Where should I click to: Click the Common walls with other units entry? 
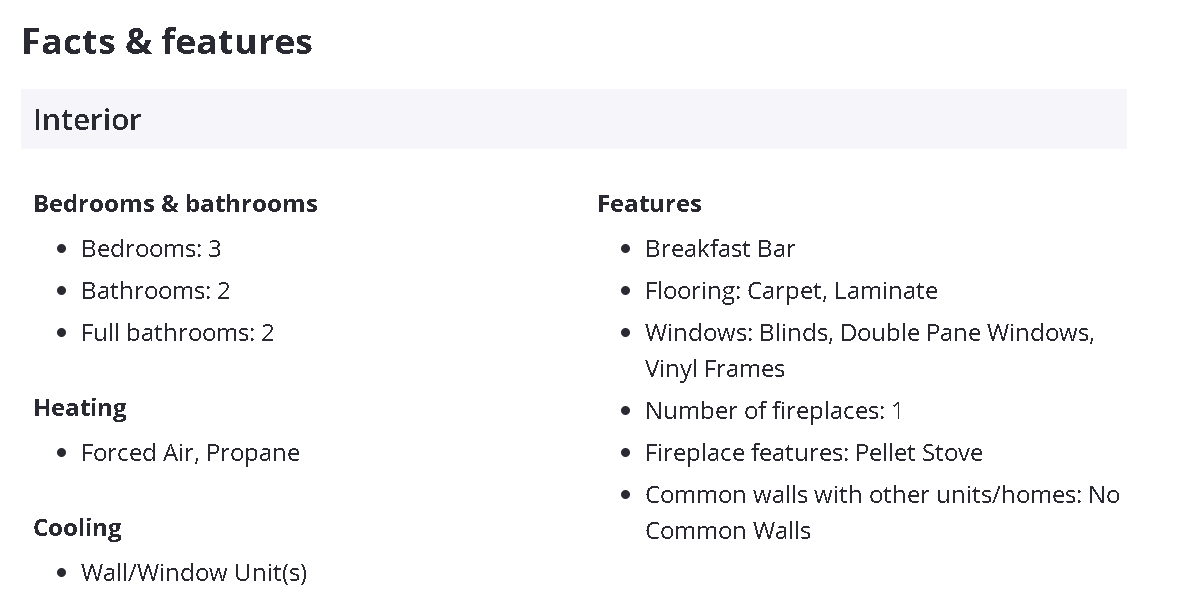coord(881,495)
